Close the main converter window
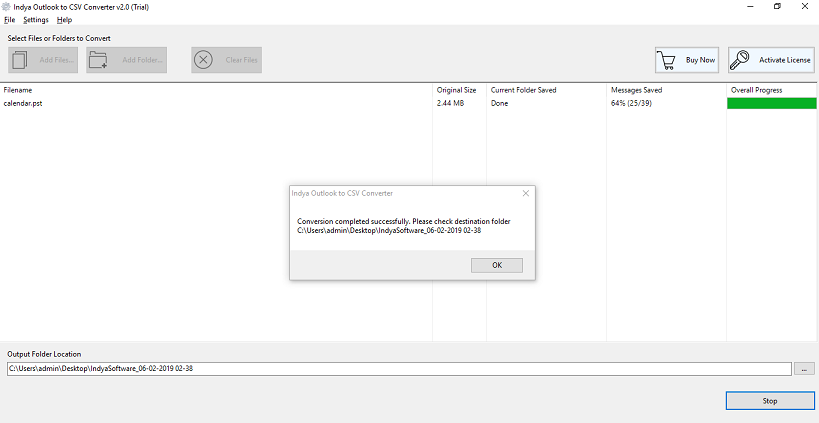The width and height of the screenshot is (819, 423). pyautogui.click(x=804, y=7)
